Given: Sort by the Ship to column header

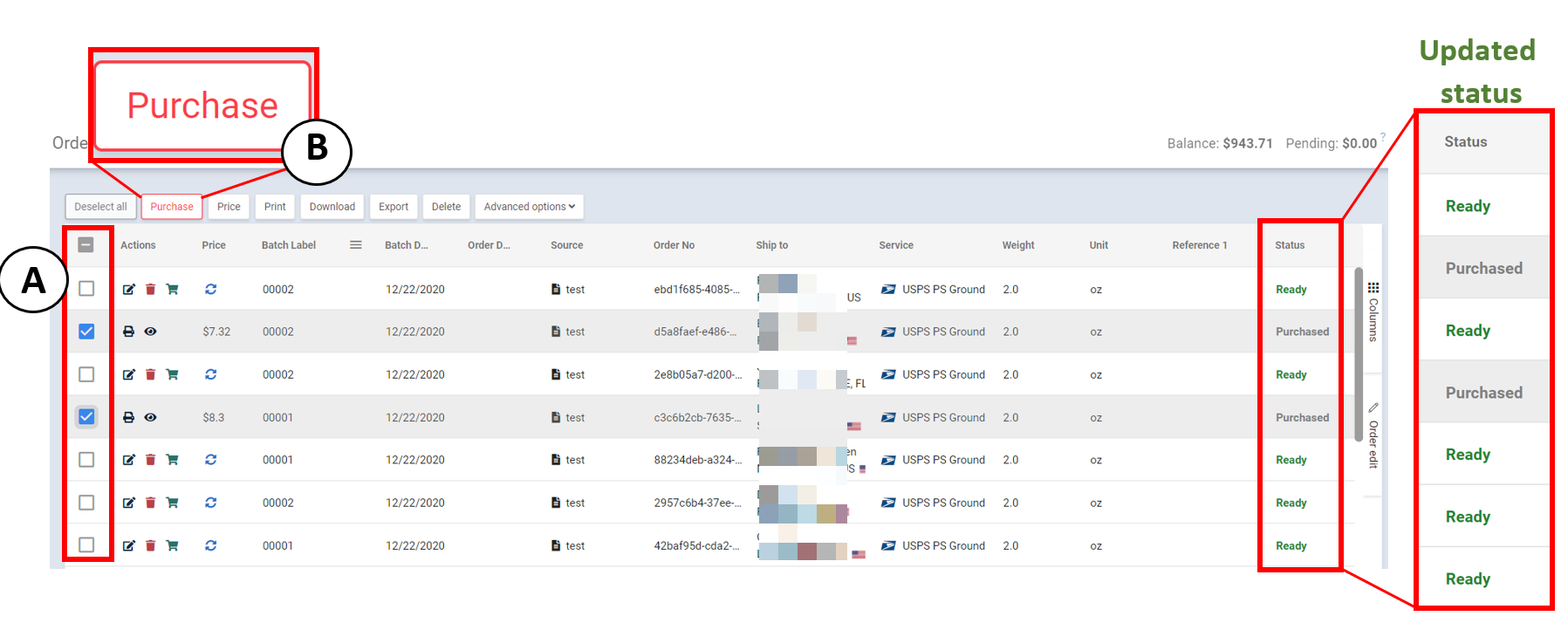Looking at the screenshot, I should [771, 245].
